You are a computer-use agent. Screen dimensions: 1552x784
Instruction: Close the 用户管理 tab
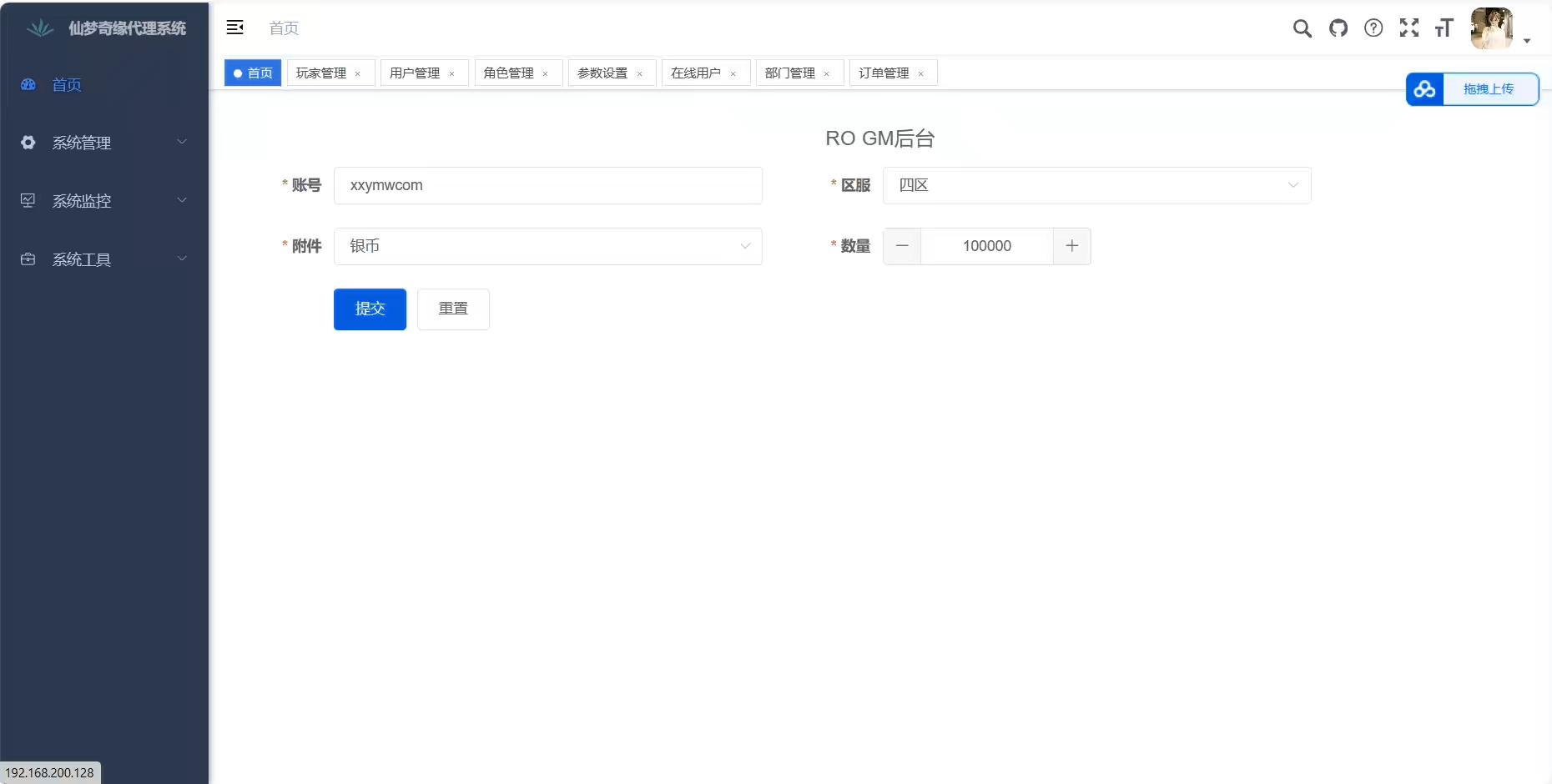tap(452, 74)
